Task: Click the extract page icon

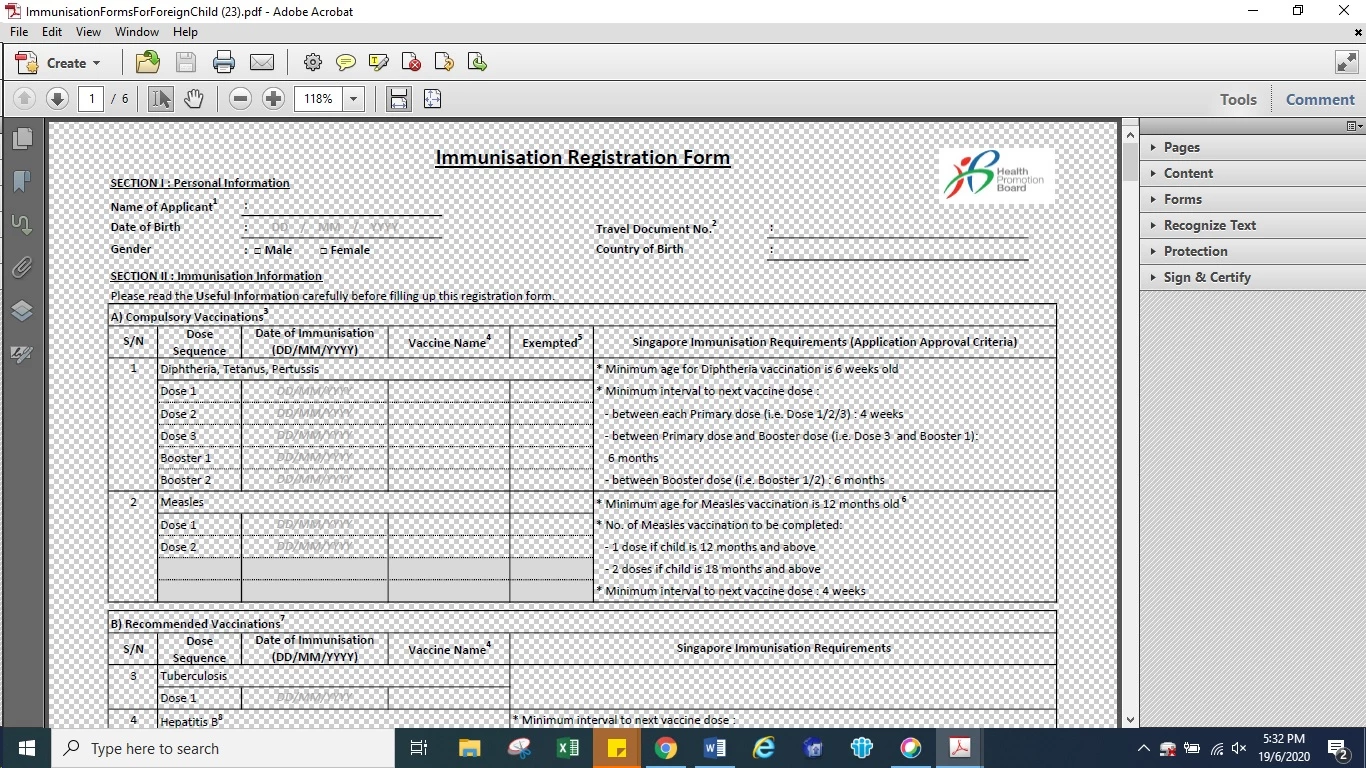Action: (x=477, y=62)
